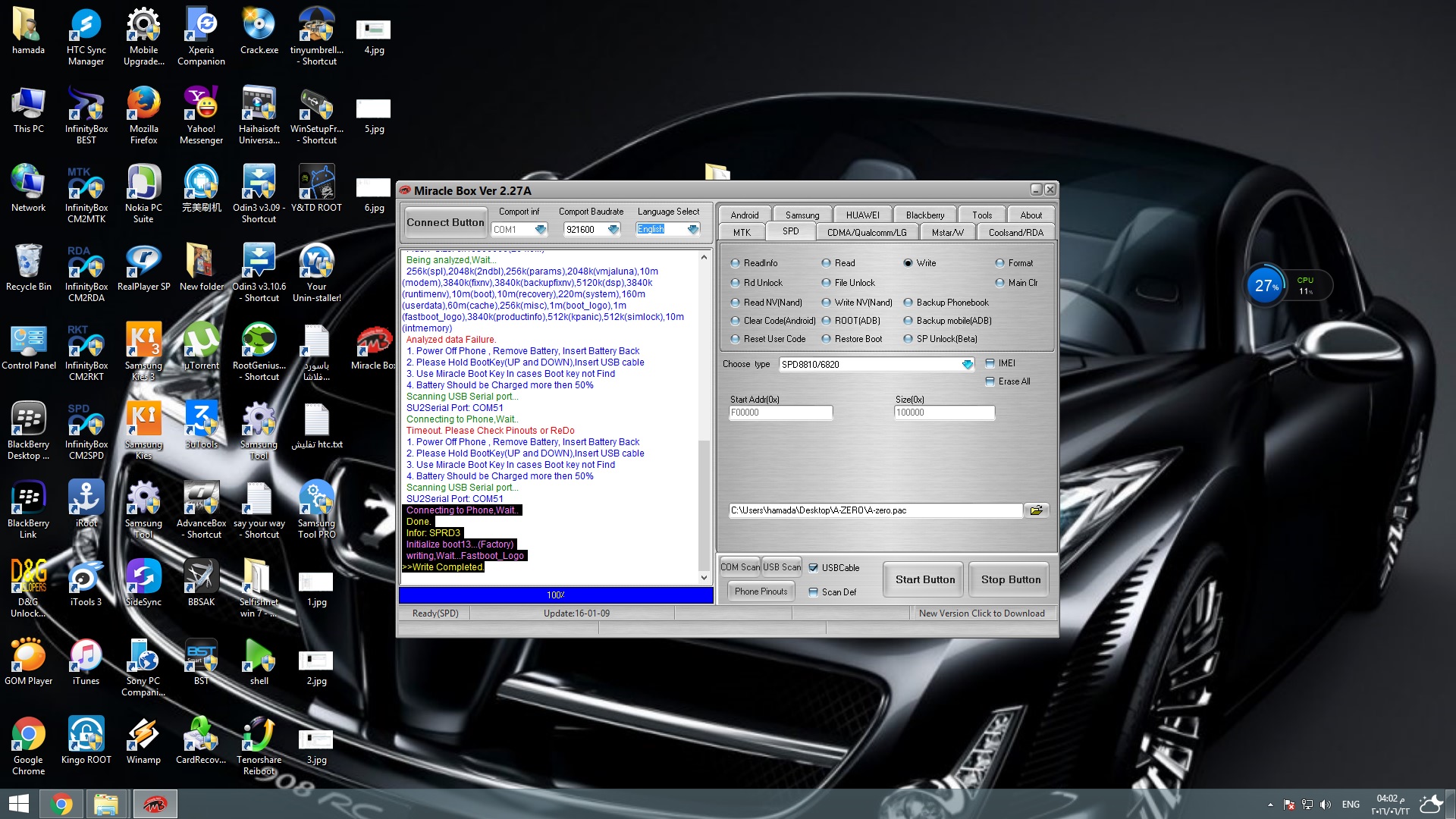The width and height of the screenshot is (1456, 819).
Task: Open the Odin3 v3.09 shortcut icon
Action: [259, 194]
